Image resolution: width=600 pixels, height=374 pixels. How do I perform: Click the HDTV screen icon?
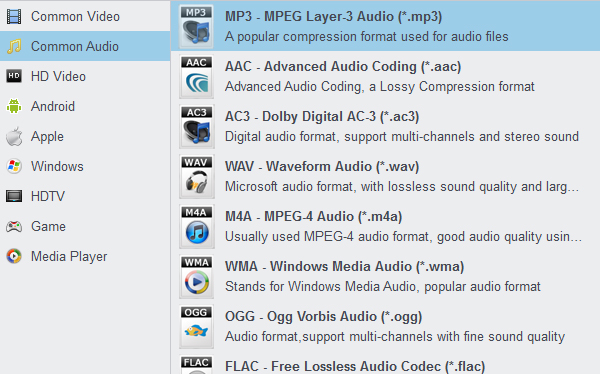(x=14, y=196)
